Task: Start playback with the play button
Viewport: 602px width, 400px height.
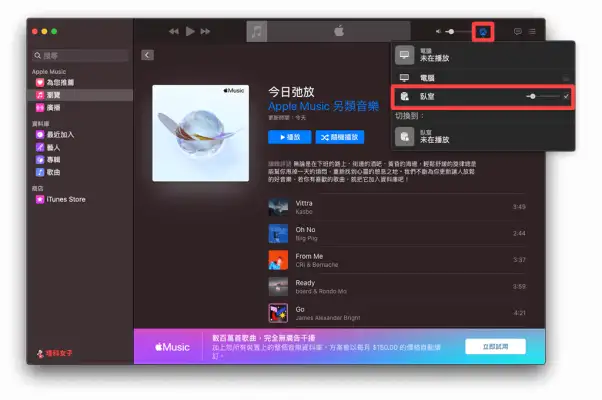Action: click(190, 31)
